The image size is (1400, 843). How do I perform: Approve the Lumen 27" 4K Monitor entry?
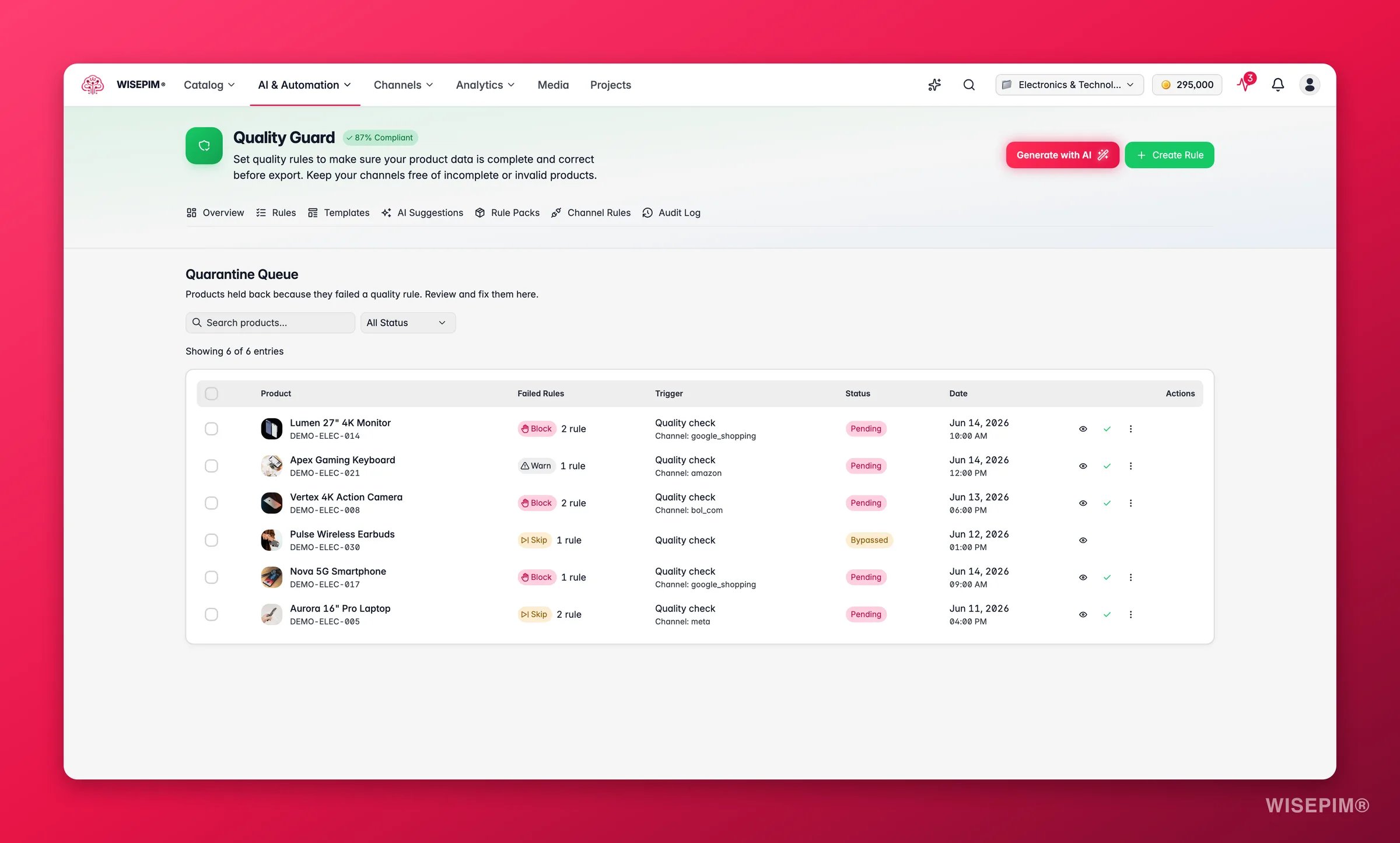[x=1107, y=429]
